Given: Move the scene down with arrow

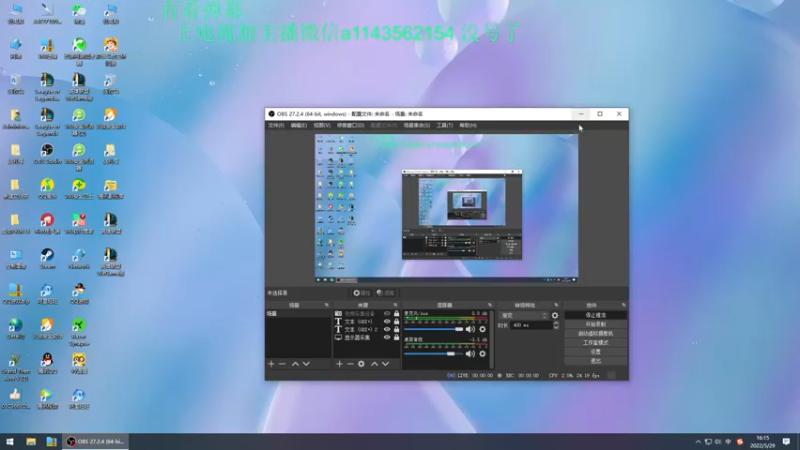Looking at the screenshot, I should click(306, 364).
